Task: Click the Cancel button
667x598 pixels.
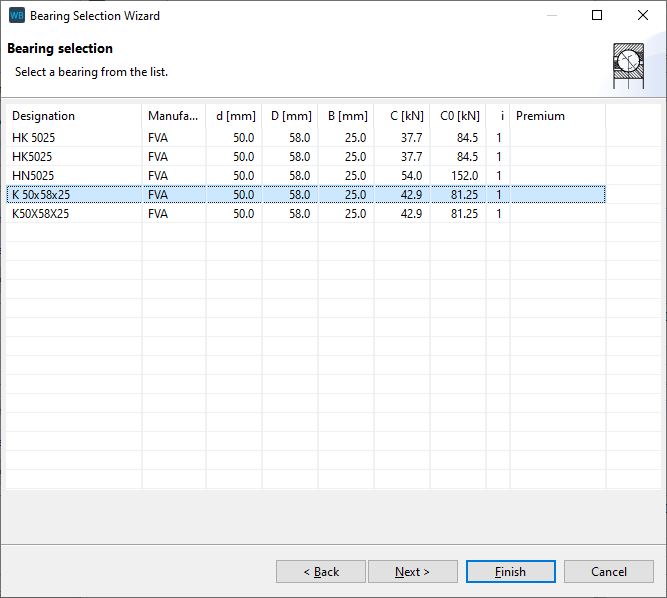Action: [x=608, y=571]
